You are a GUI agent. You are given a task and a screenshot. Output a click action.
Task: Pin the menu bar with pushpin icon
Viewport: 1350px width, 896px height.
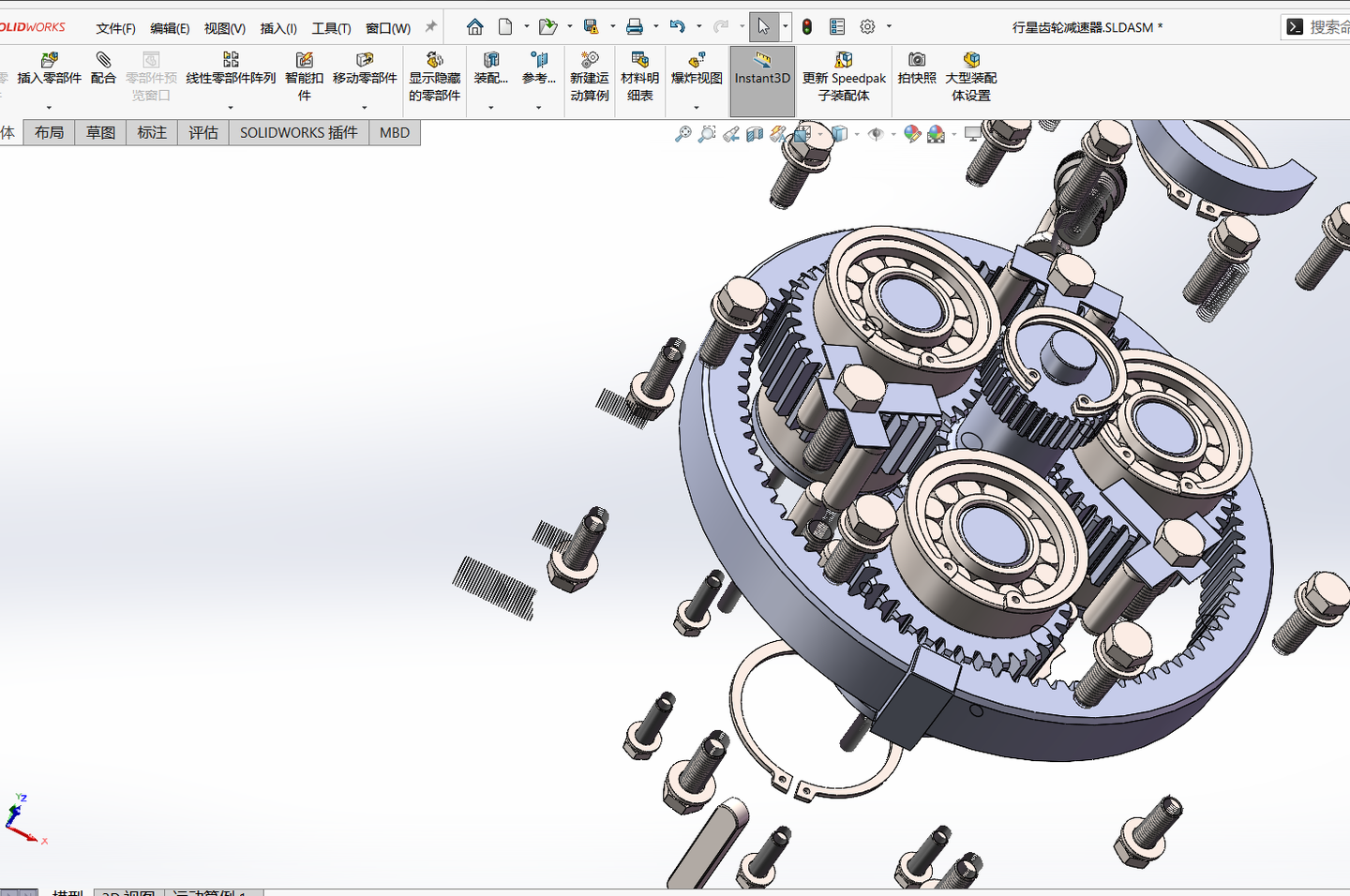click(431, 27)
